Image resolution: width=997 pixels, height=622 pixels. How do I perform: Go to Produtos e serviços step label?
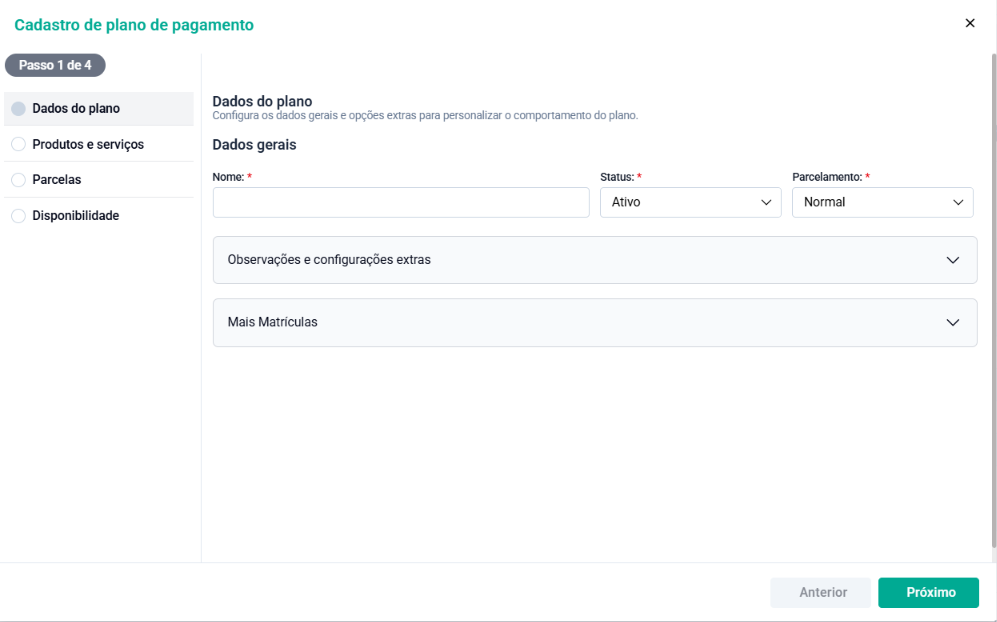click(88, 144)
